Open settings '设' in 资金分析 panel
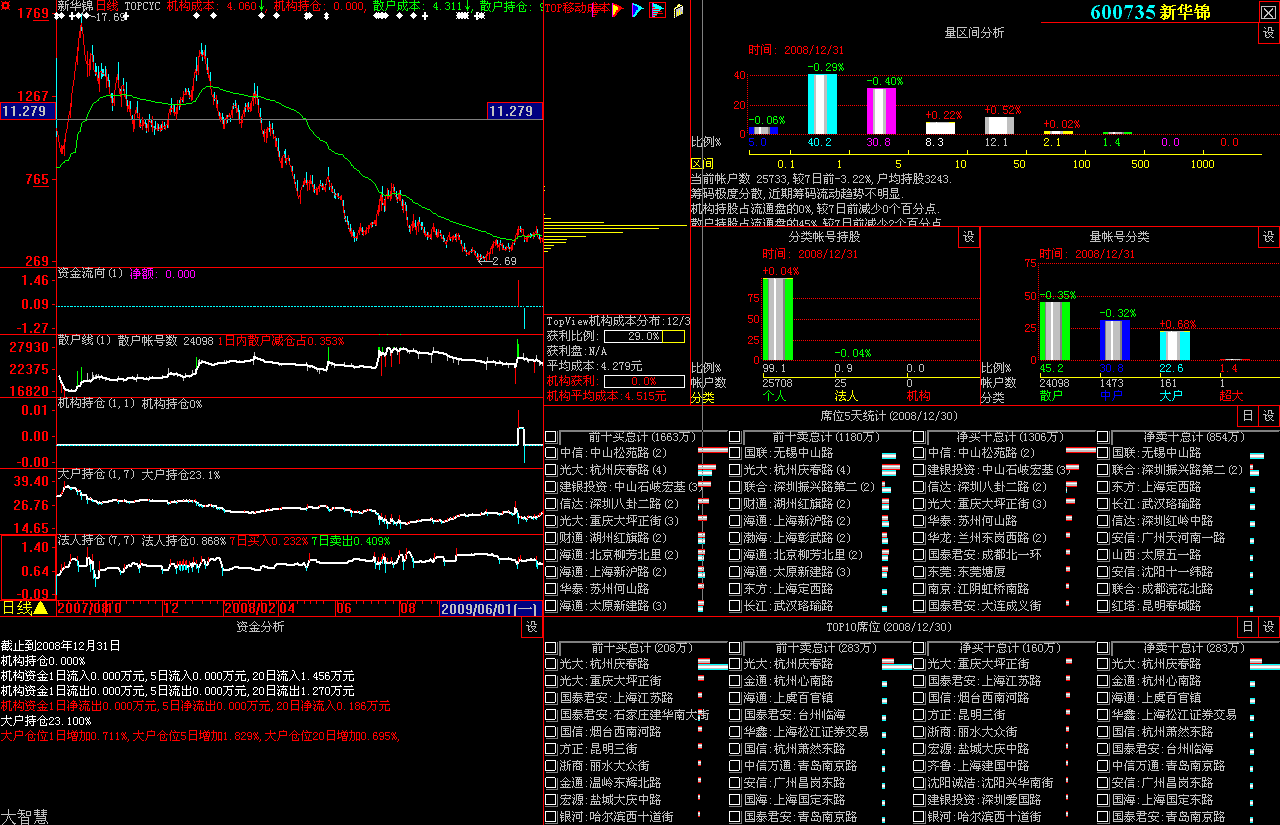This screenshot has height=825, width=1280. [532, 627]
